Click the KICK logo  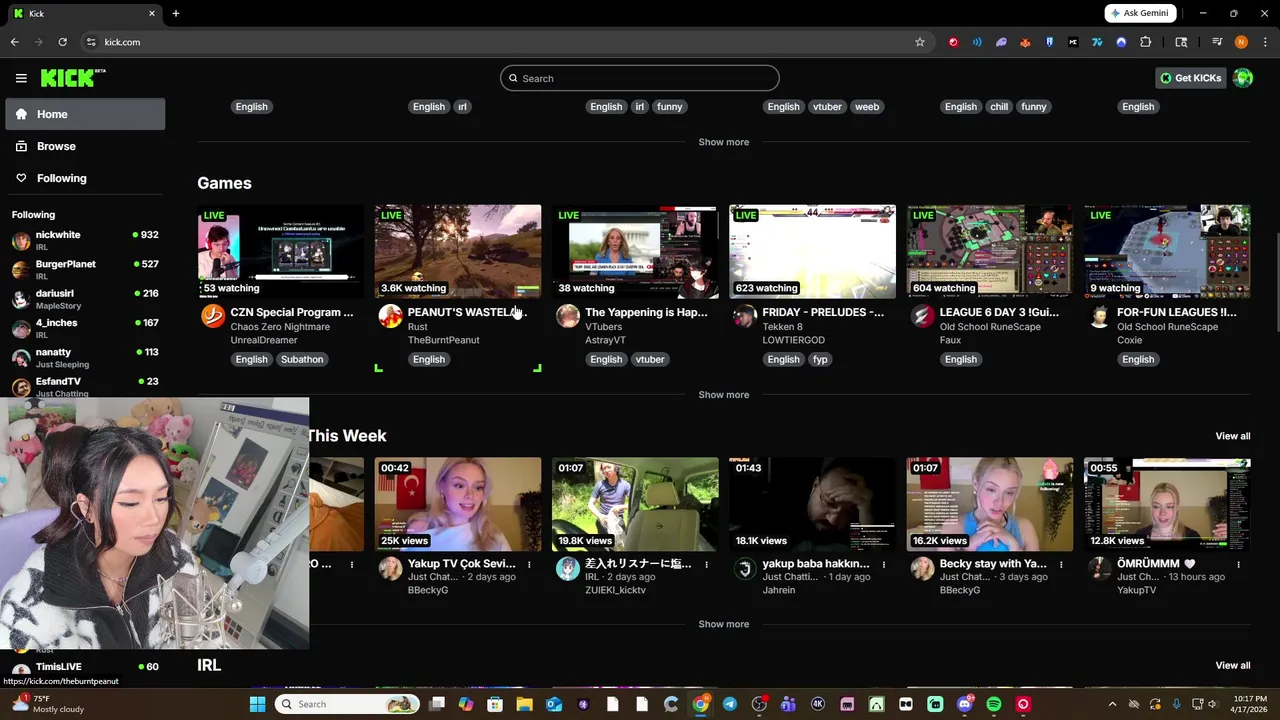click(x=73, y=78)
